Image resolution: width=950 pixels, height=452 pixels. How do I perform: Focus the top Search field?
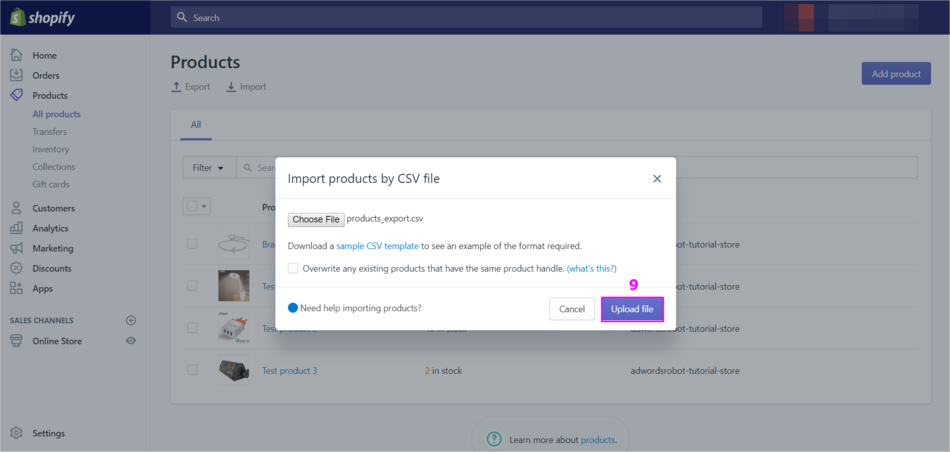(466, 18)
